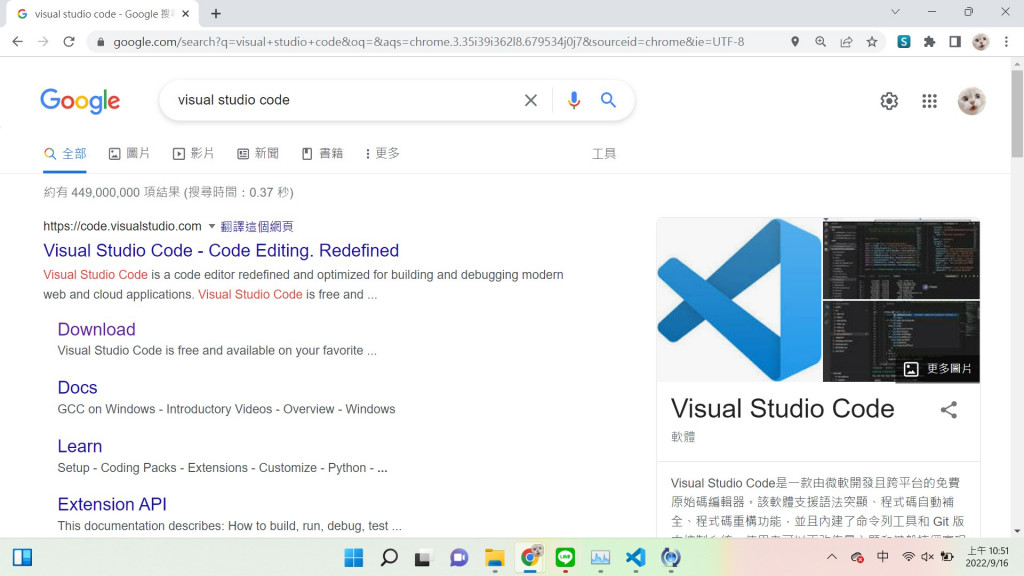Open large VS Code logo image
The height and width of the screenshot is (576, 1024).
click(x=739, y=300)
